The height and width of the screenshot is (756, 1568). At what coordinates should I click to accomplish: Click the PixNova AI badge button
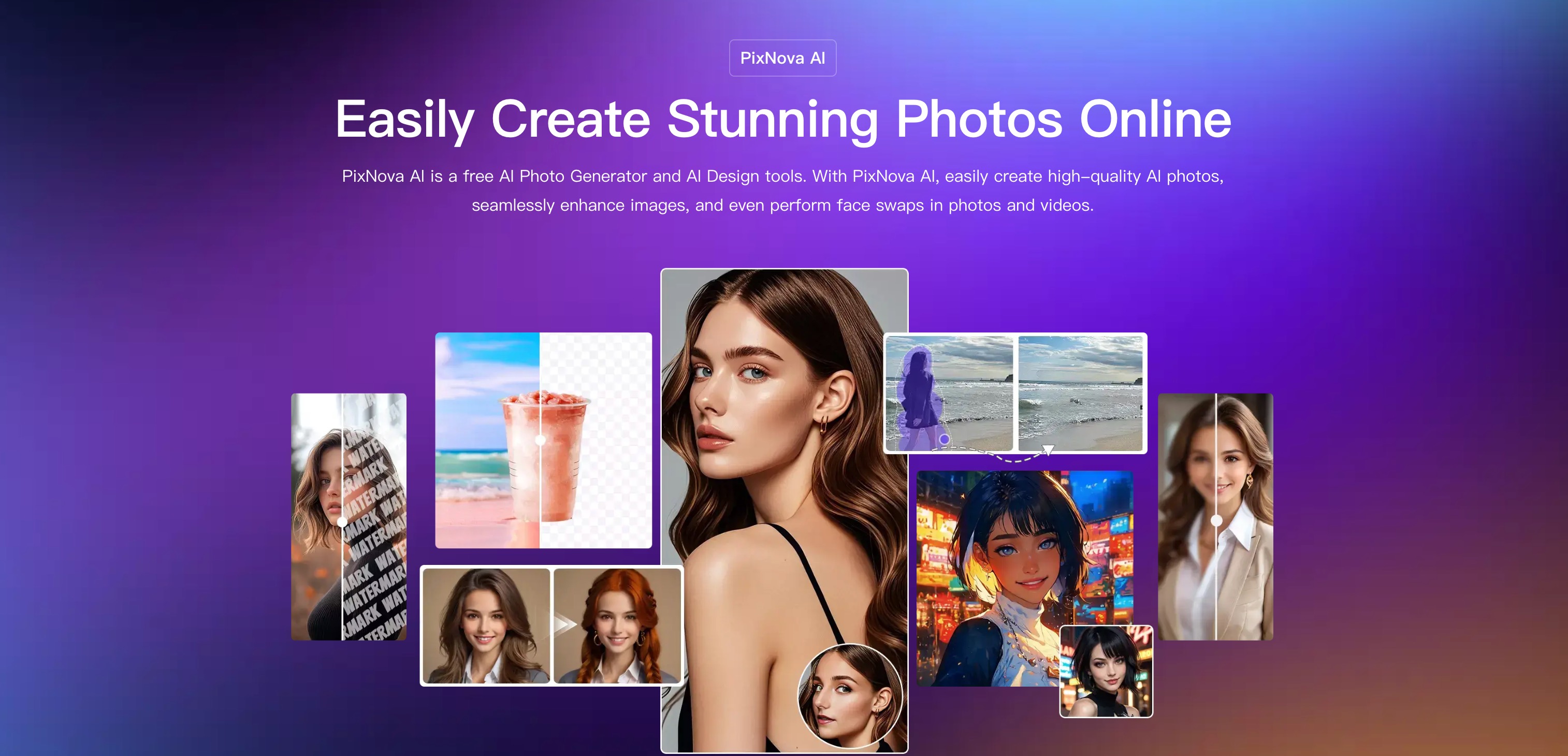(783, 58)
